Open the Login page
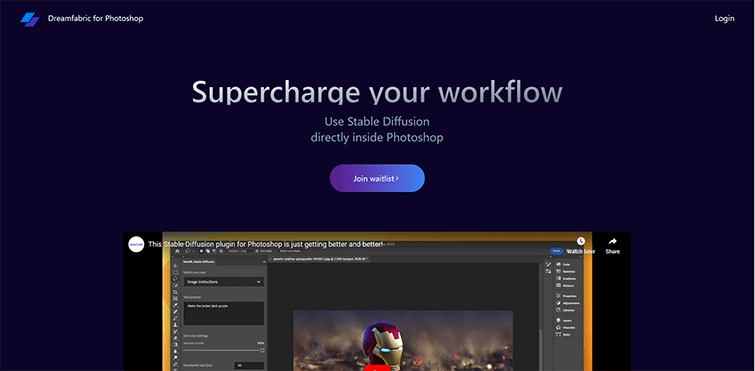 [x=724, y=18]
